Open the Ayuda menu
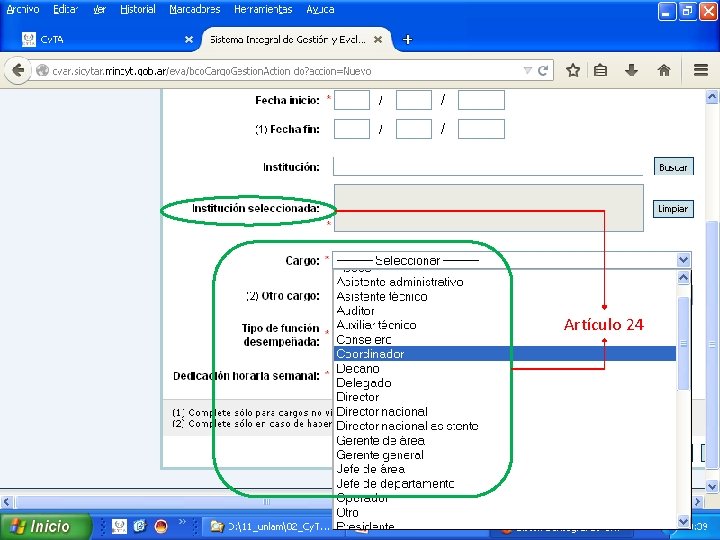The height and width of the screenshot is (540, 720). click(321, 9)
